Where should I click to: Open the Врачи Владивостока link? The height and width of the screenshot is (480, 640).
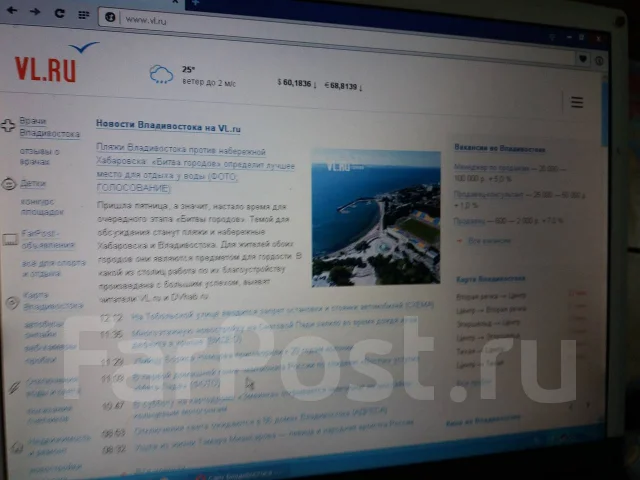[x=49, y=127]
